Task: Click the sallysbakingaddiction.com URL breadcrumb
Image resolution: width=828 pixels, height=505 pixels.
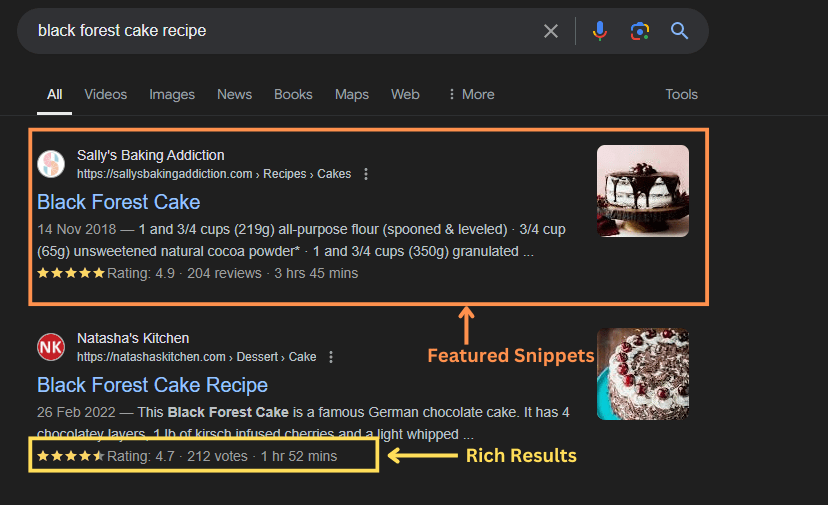Action: click(x=214, y=174)
